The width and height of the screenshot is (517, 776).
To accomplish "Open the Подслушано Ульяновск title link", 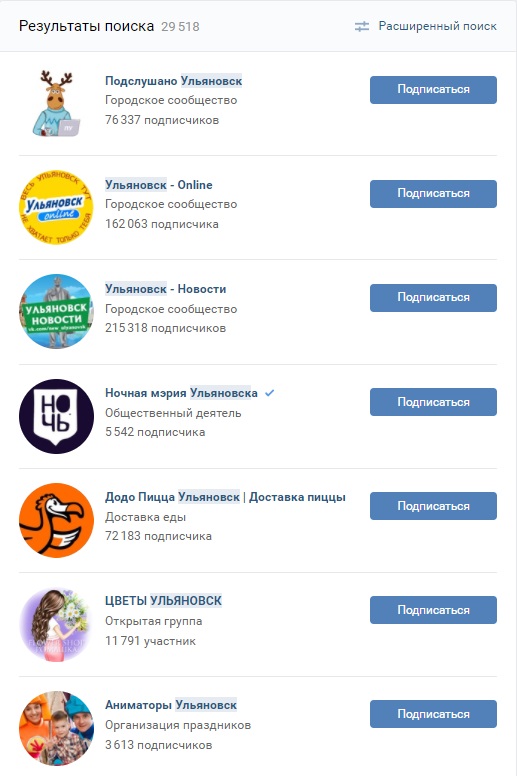I will tap(174, 81).
